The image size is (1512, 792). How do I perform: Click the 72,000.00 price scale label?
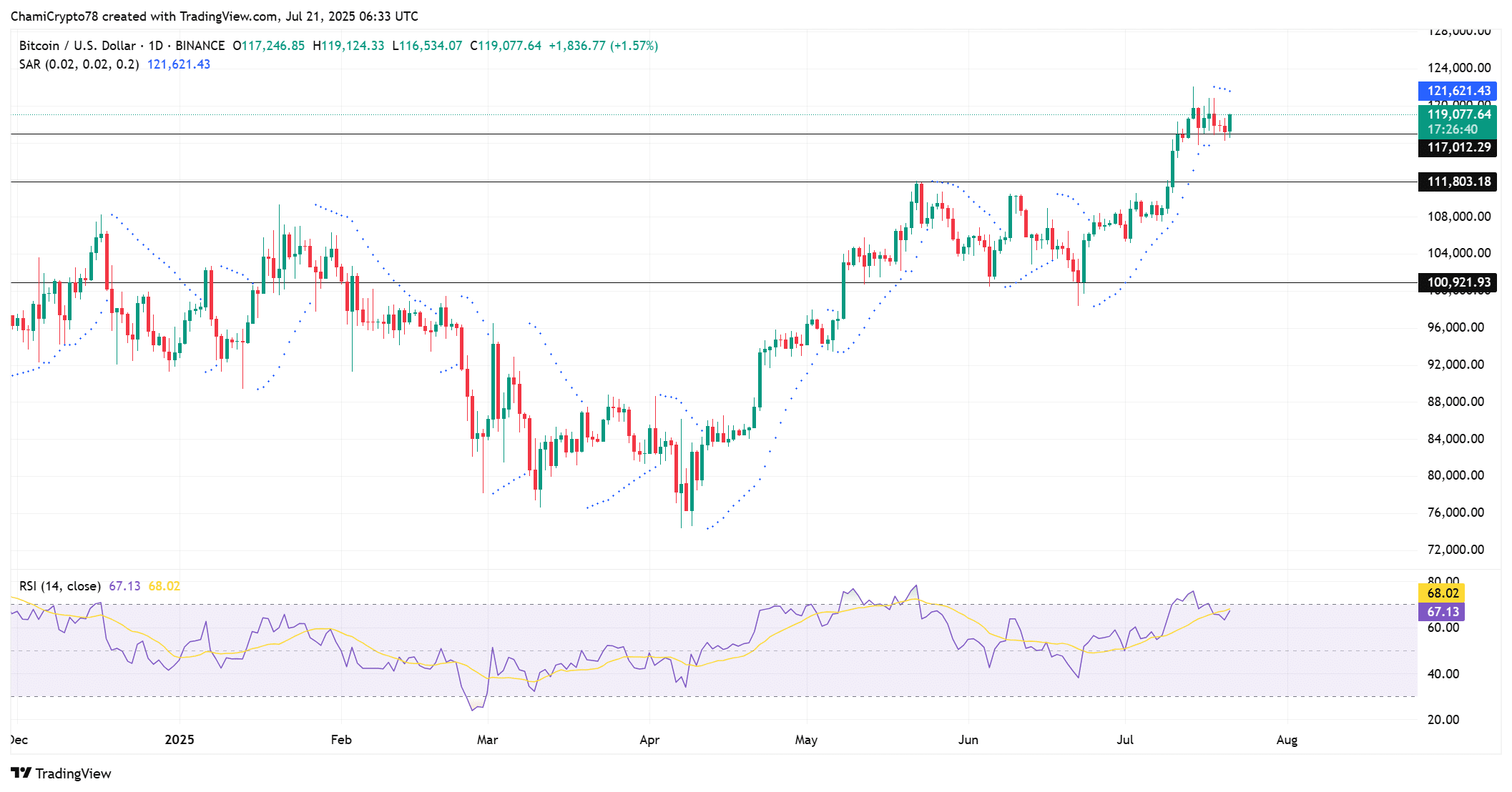pos(1455,550)
